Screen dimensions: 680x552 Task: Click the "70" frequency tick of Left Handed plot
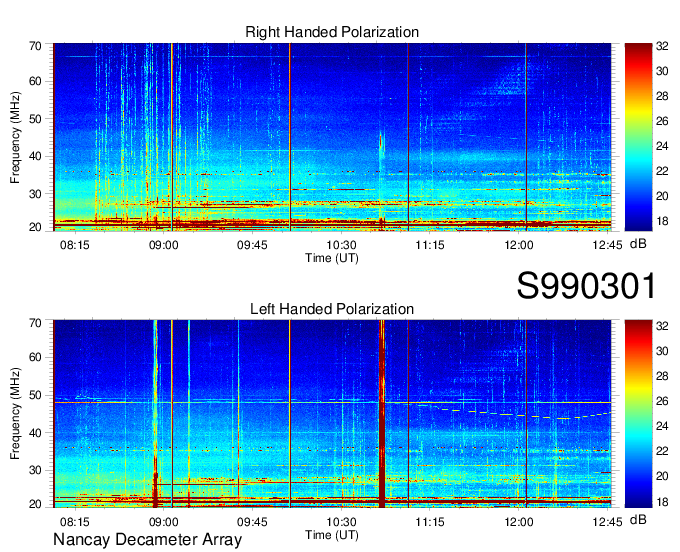[35, 323]
